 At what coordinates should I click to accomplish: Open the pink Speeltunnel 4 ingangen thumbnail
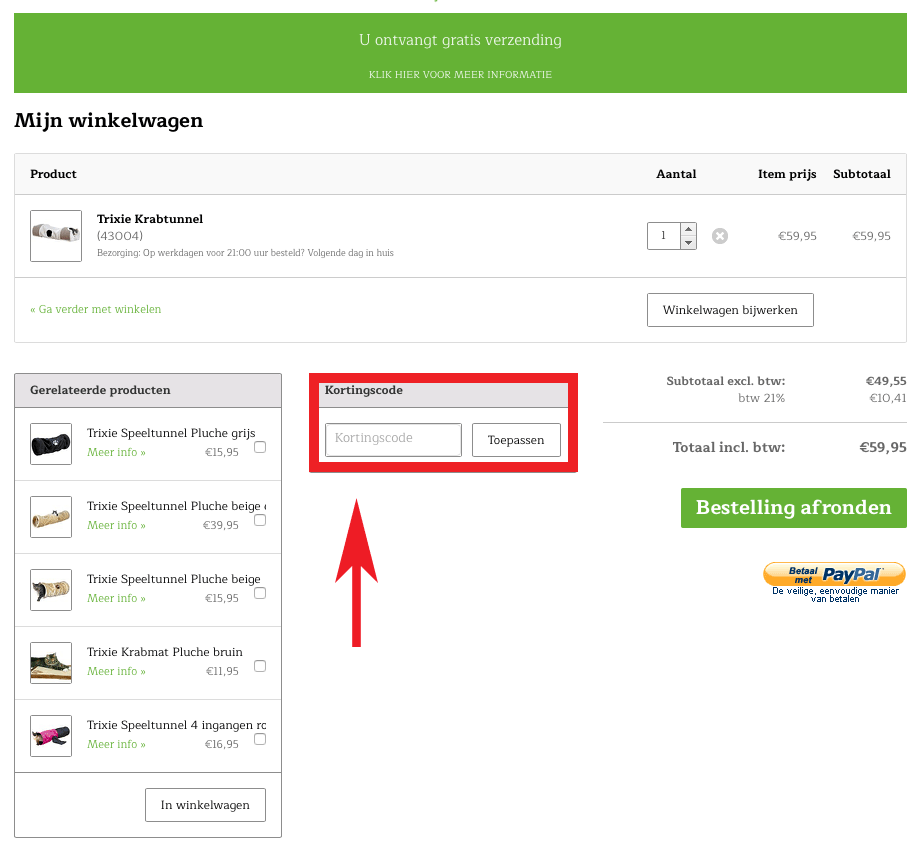[x=51, y=736]
